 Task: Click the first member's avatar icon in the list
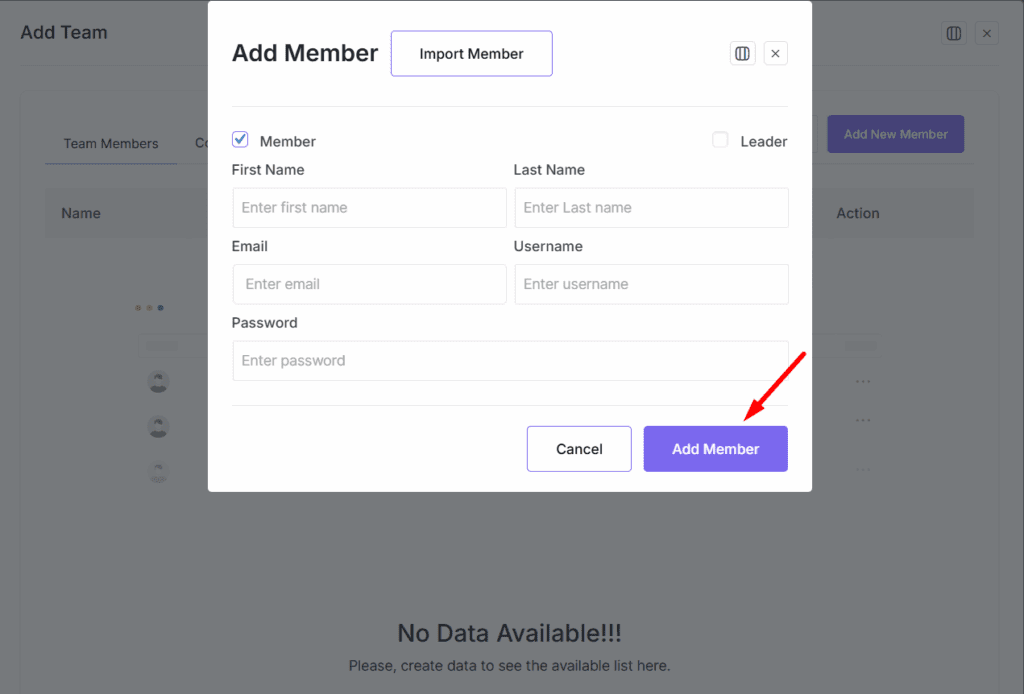158,382
